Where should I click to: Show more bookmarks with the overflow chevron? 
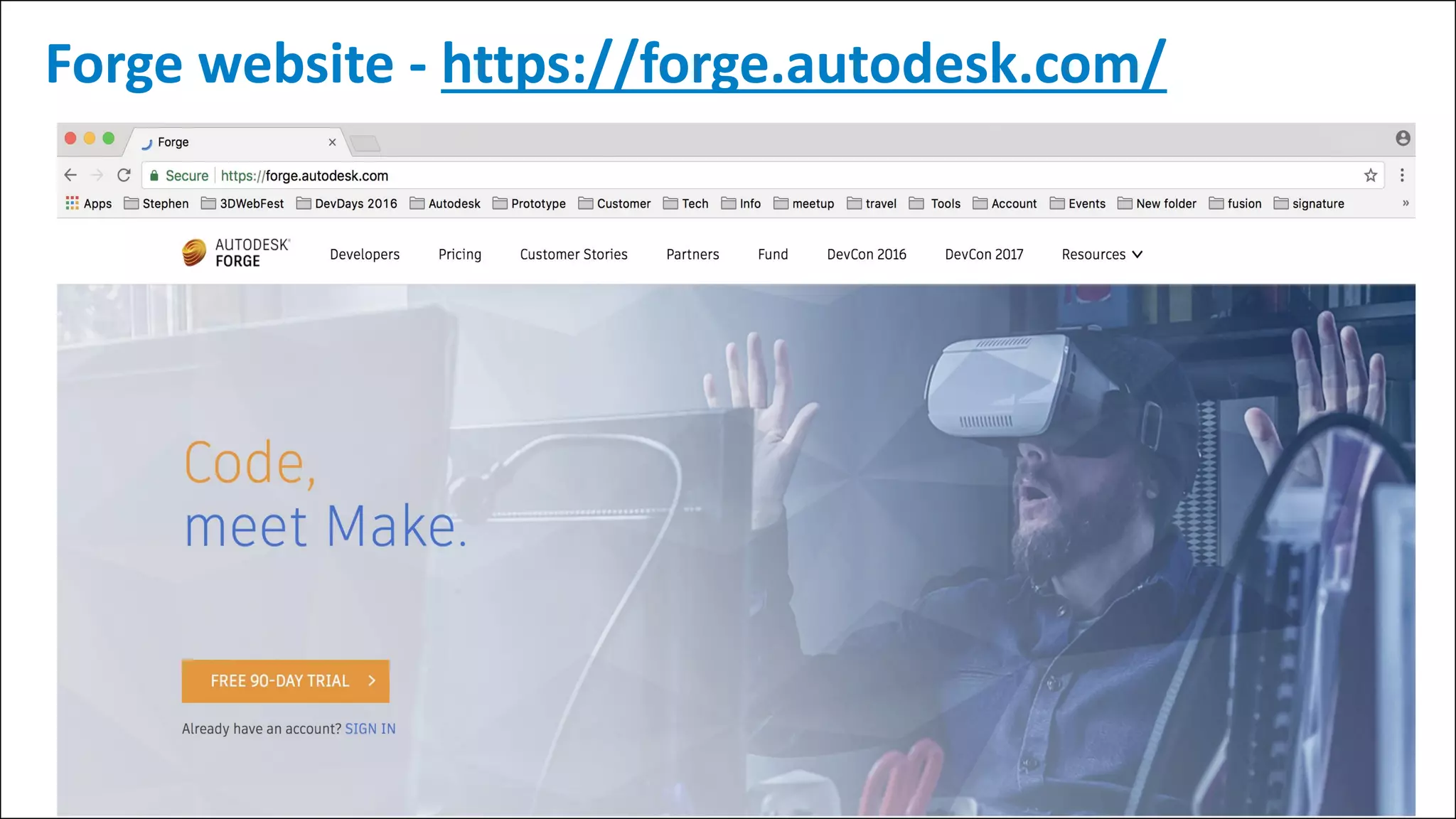[x=1406, y=203]
